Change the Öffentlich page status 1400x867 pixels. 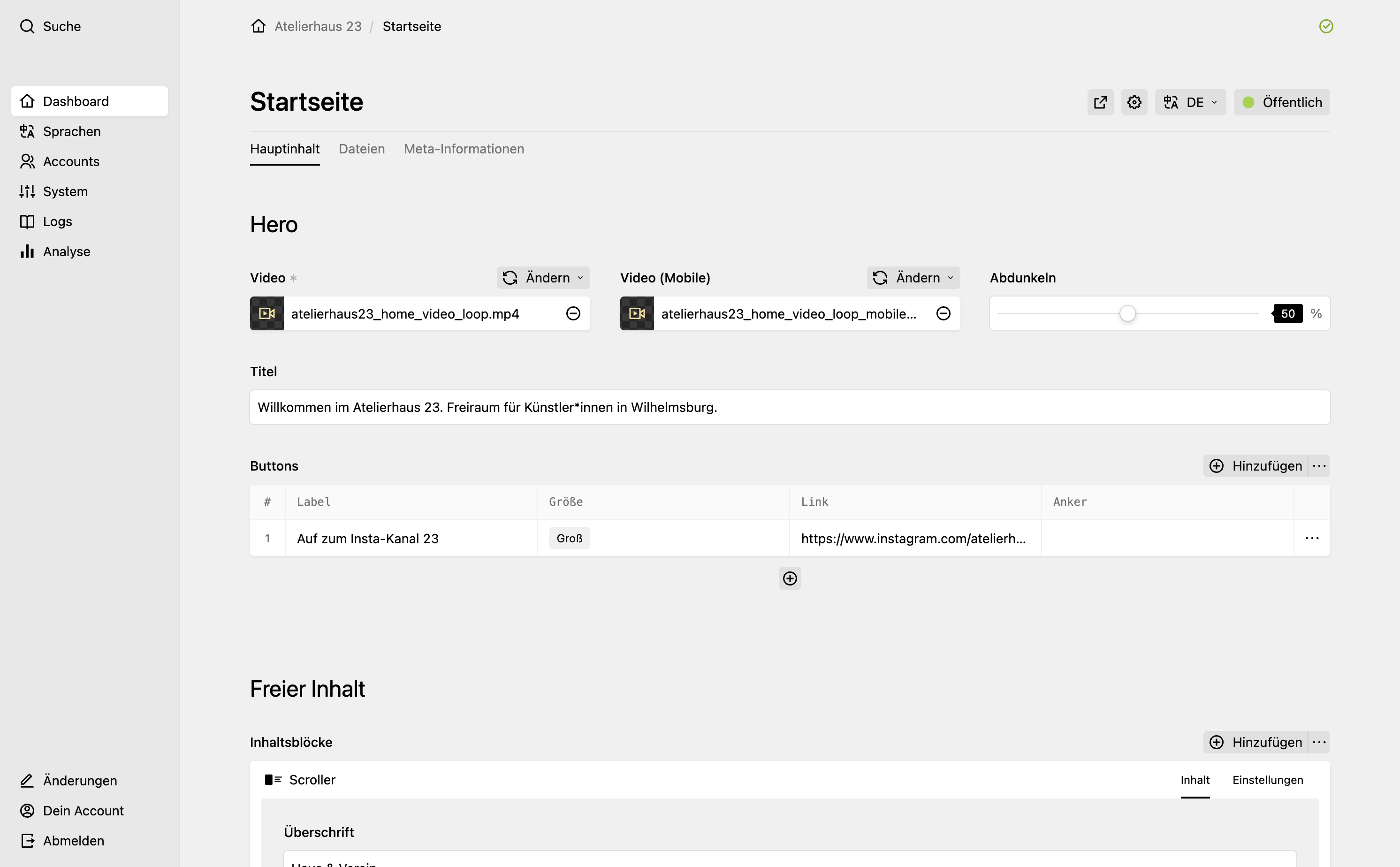coord(1282,102)
